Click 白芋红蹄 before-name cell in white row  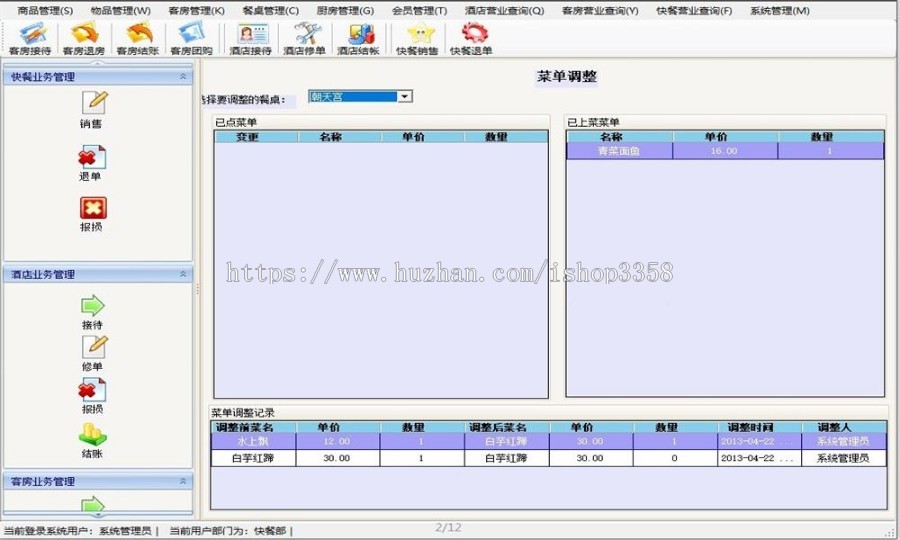pyautogui.click(x=253, y=458)
